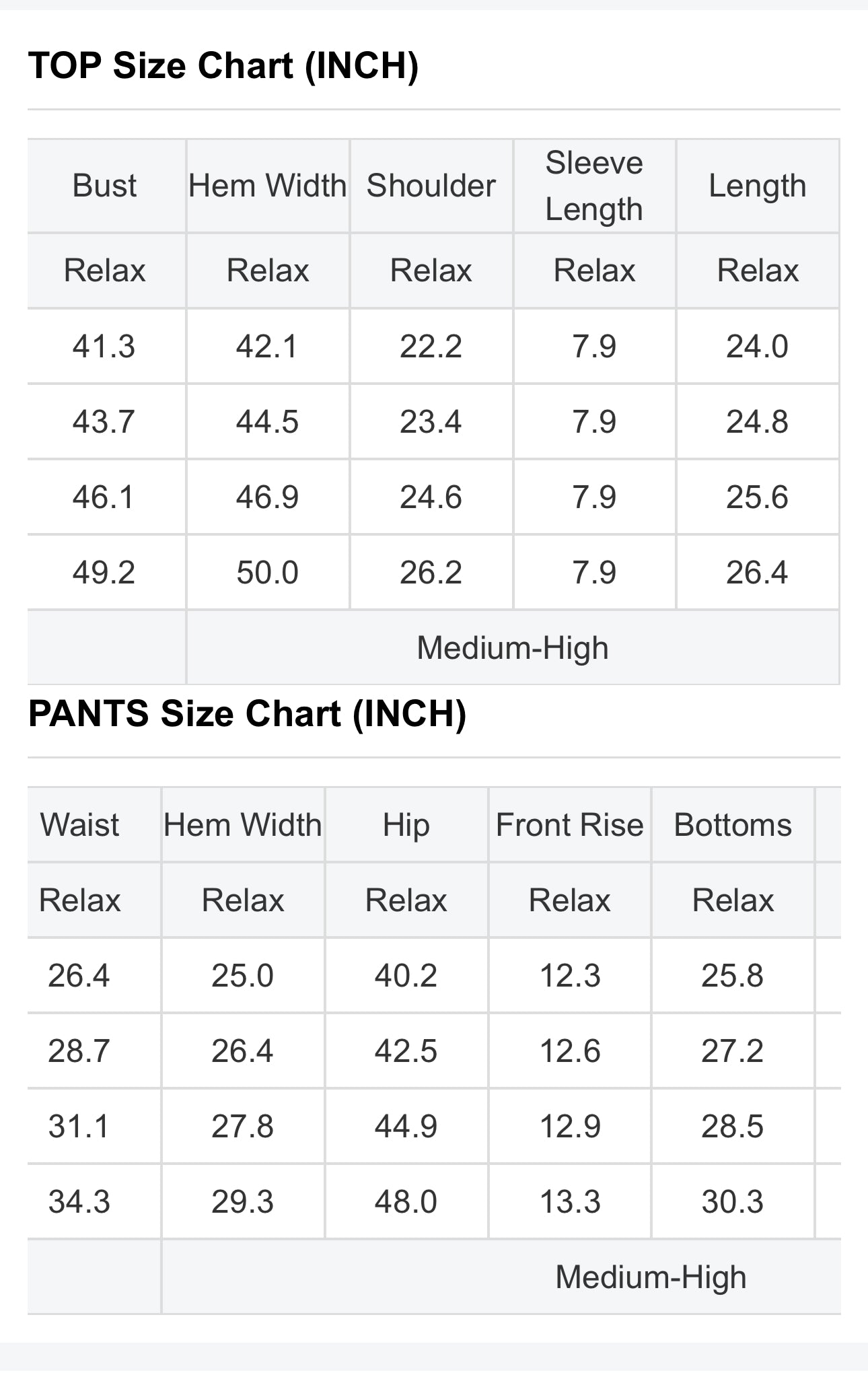
Task: Select the 50.0 hem width cell
Action: click(267, 573)
